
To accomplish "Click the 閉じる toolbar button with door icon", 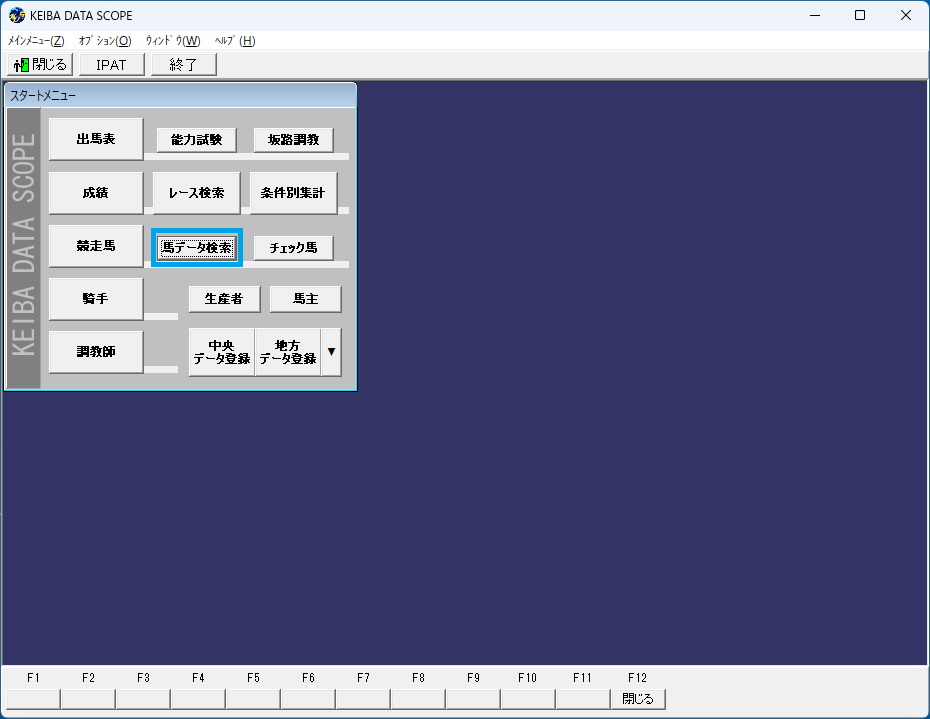I will click(x=40, y=64).
